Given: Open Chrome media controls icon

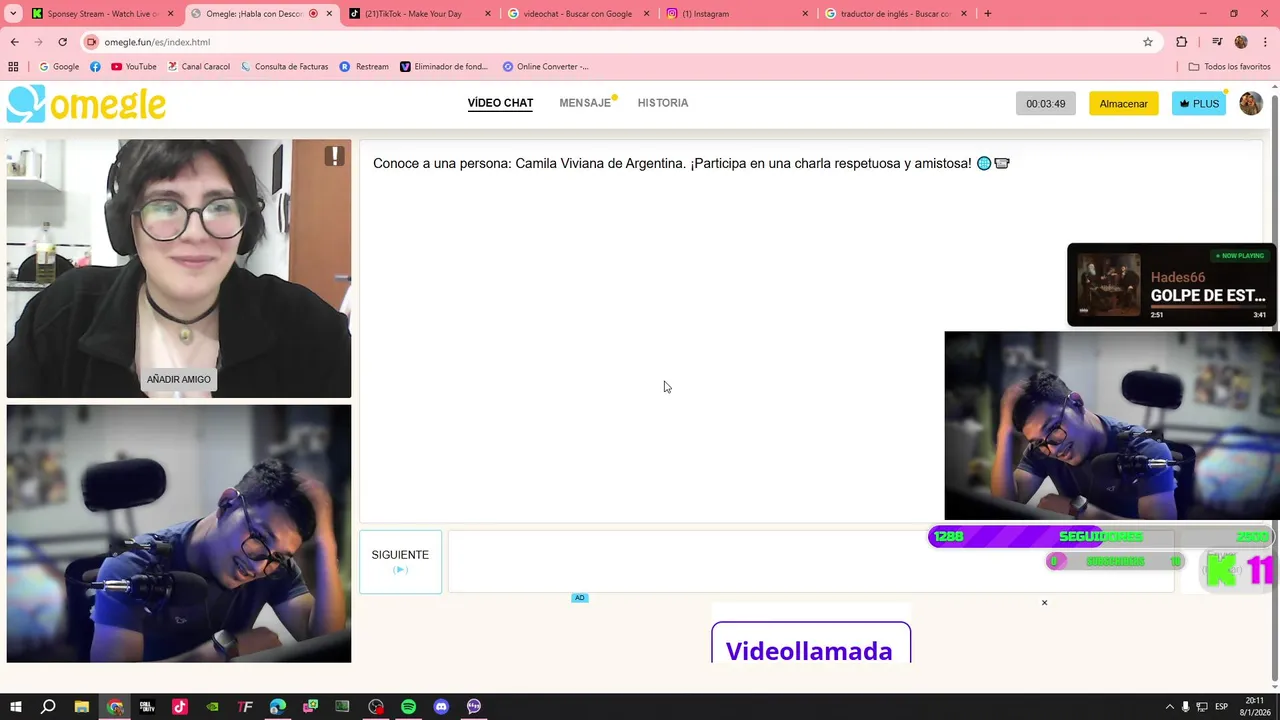Looking at the screenshot, I should point(1217,42).
